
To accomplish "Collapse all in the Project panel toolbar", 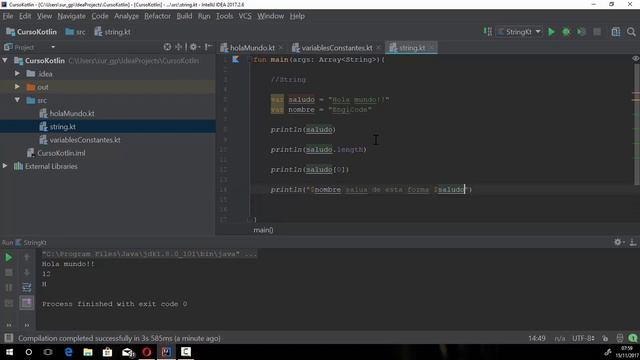I will [x=179, y=47].
